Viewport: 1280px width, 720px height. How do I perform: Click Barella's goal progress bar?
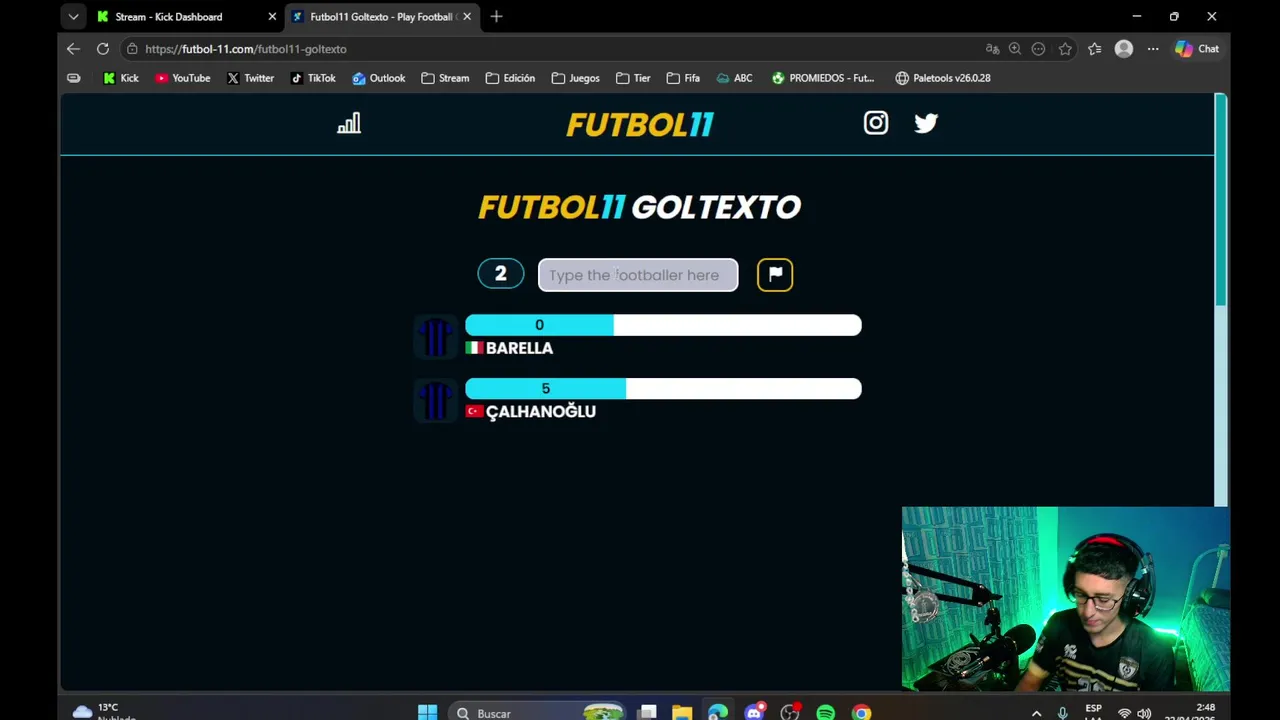663,325
